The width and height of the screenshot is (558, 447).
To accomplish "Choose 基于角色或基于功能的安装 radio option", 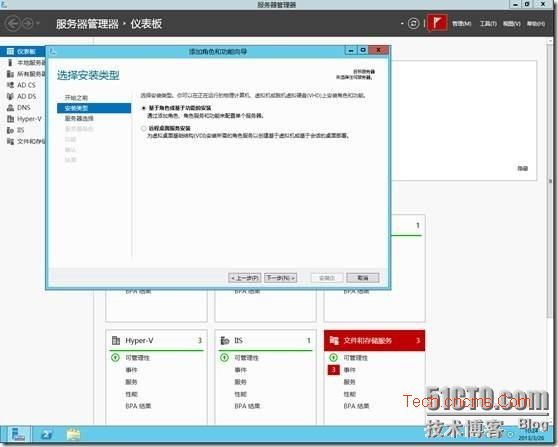I will click(x=143, y=108).
